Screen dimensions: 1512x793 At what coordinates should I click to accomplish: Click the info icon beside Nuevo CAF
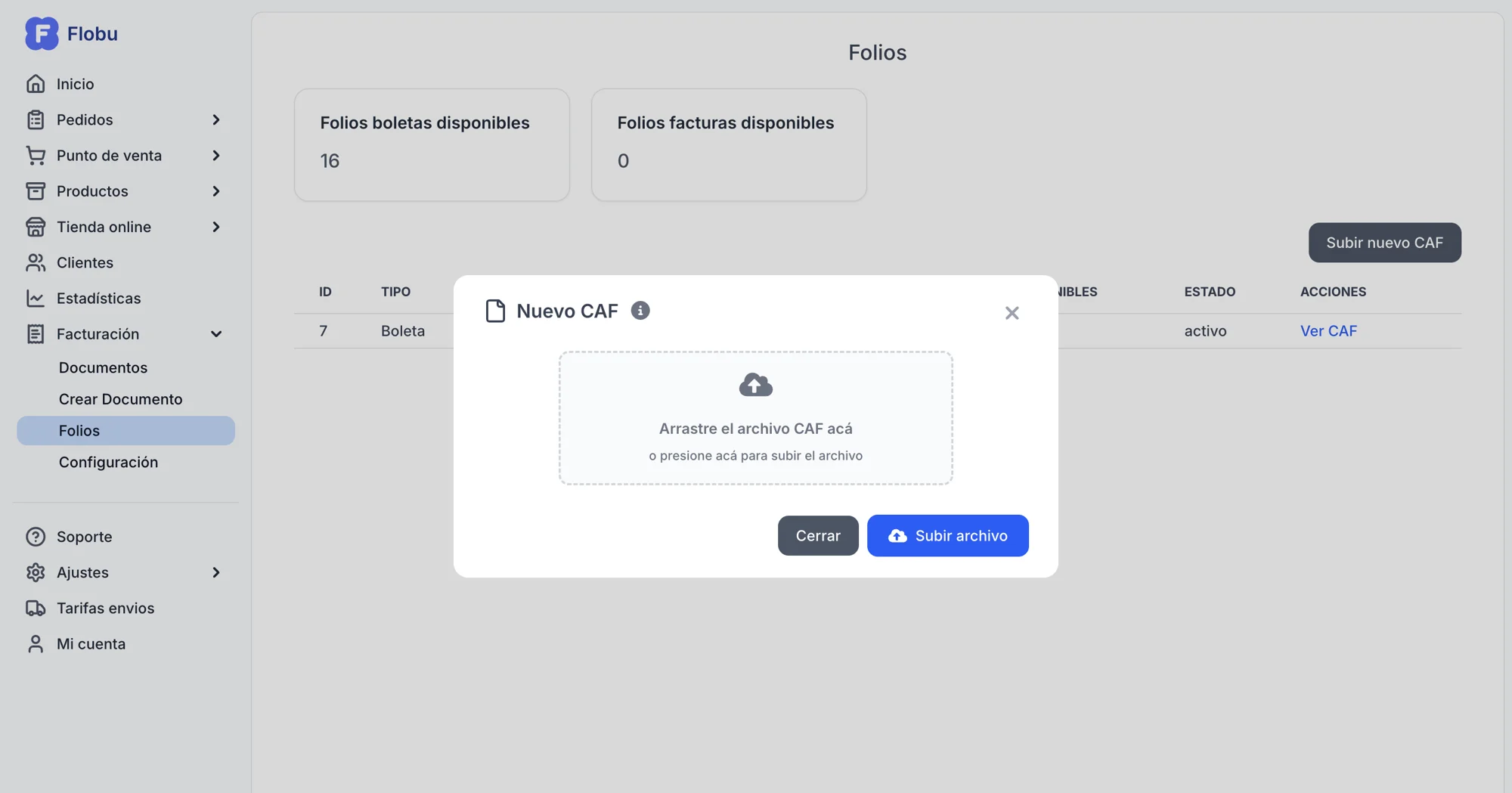pyautogui.click(x=640, y=311)
